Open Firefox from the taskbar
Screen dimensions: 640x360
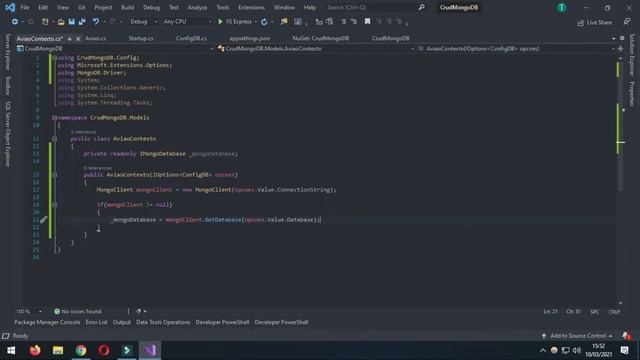[x=35, y=350]
